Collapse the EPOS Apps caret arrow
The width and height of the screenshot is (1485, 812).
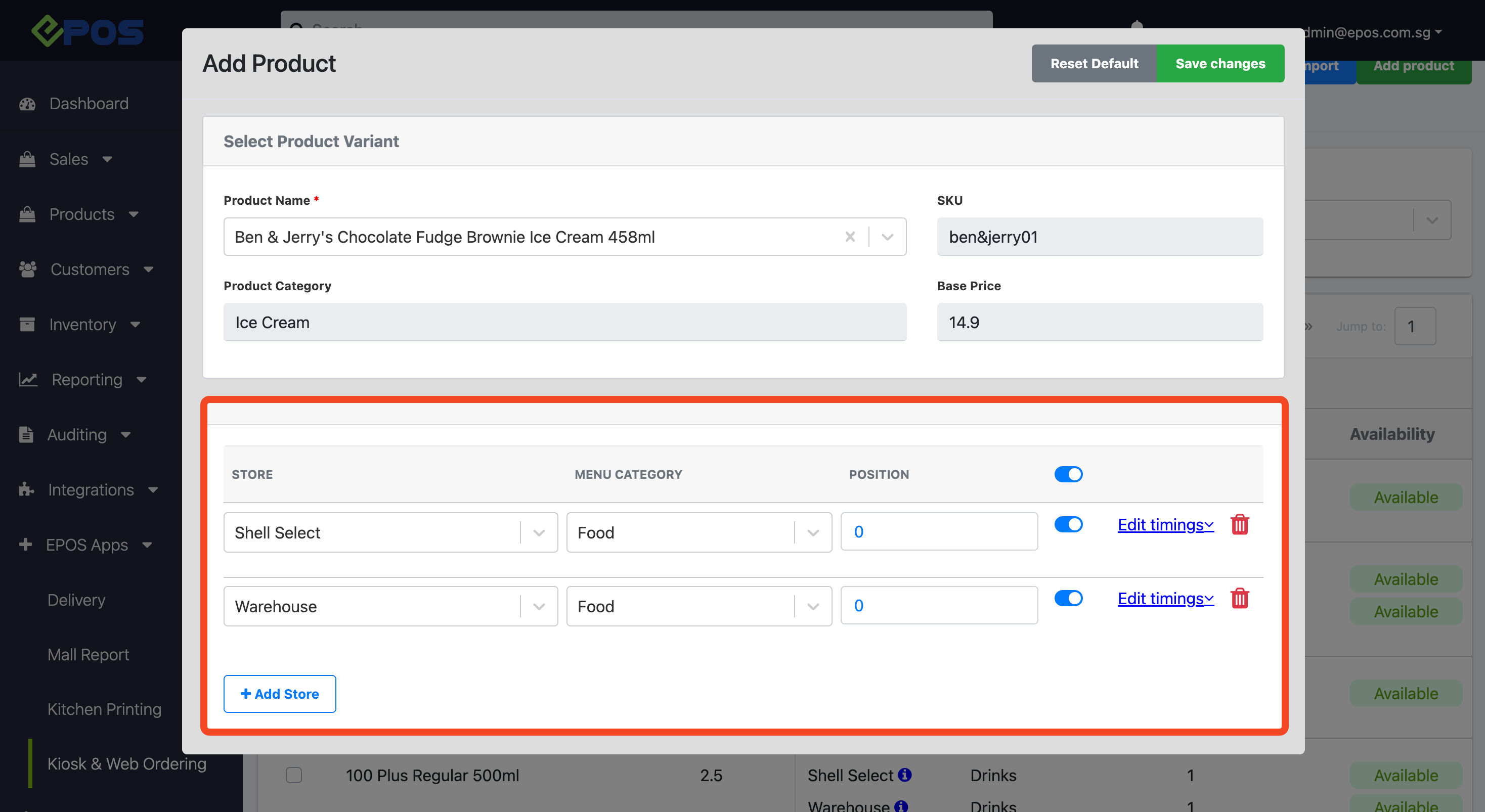click(147, 545)
